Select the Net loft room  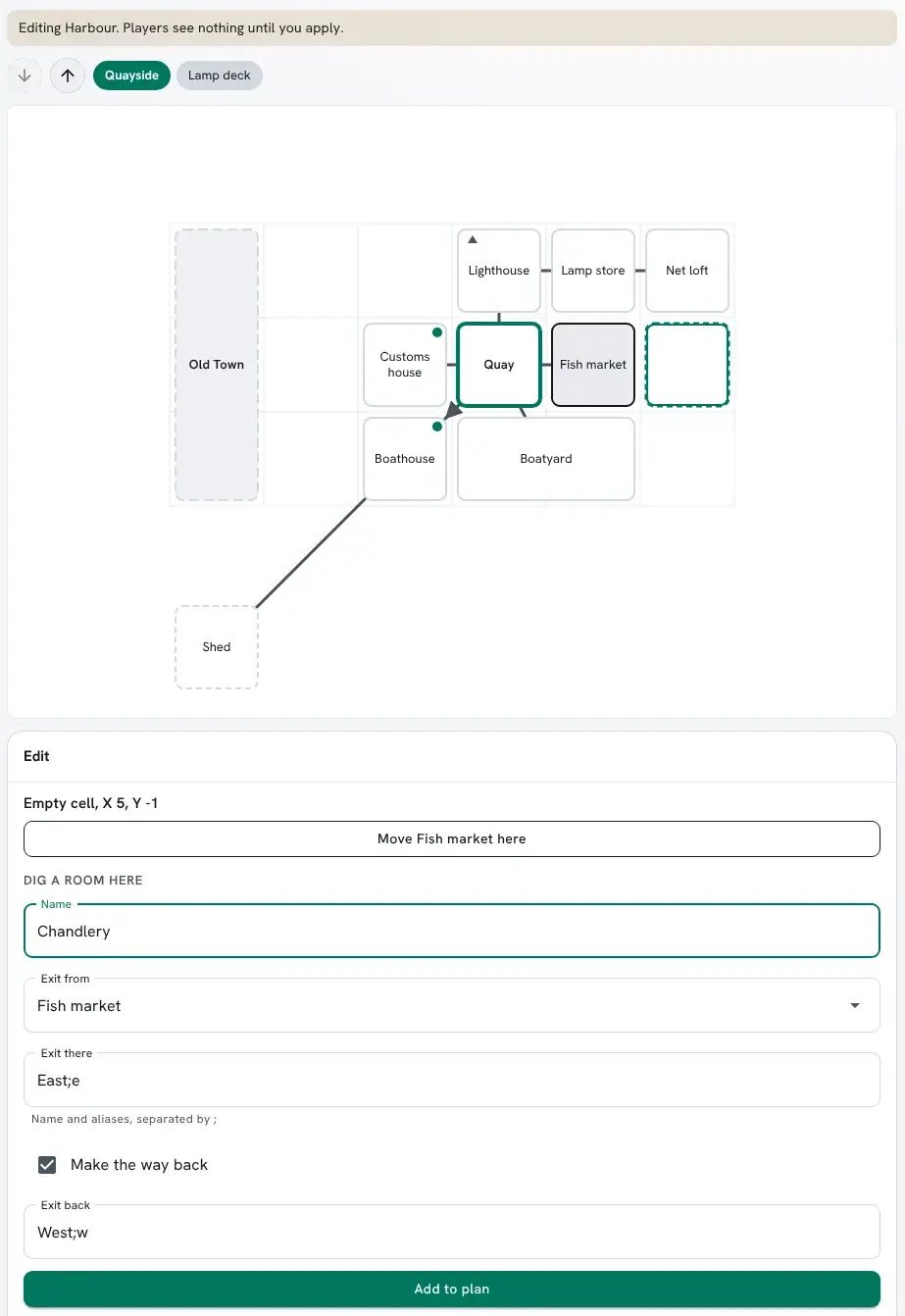click(x=687, y=271)
